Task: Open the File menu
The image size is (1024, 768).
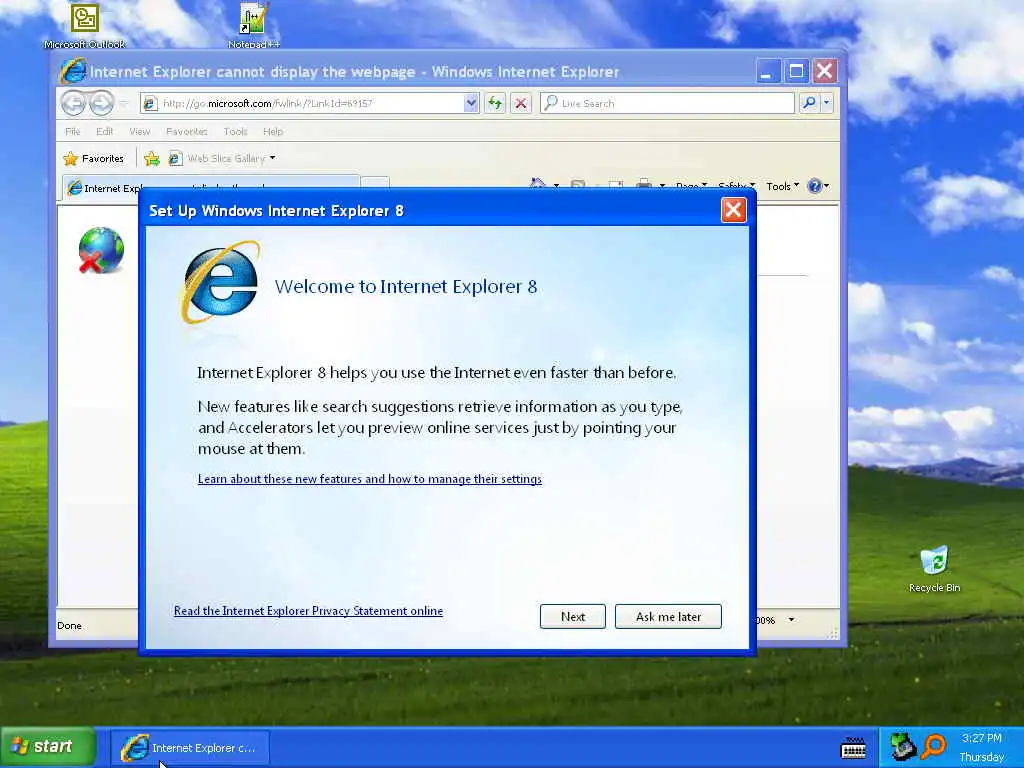Action: click(x=72, y=131)
